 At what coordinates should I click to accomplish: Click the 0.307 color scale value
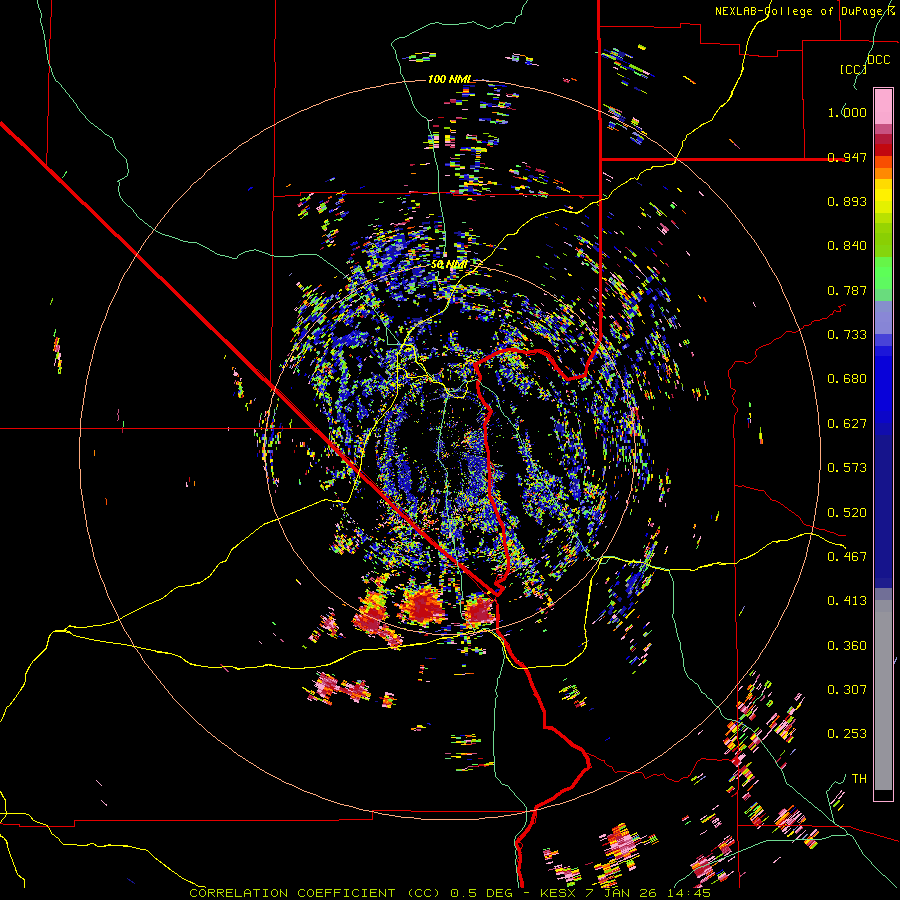(x=847, y=690)
